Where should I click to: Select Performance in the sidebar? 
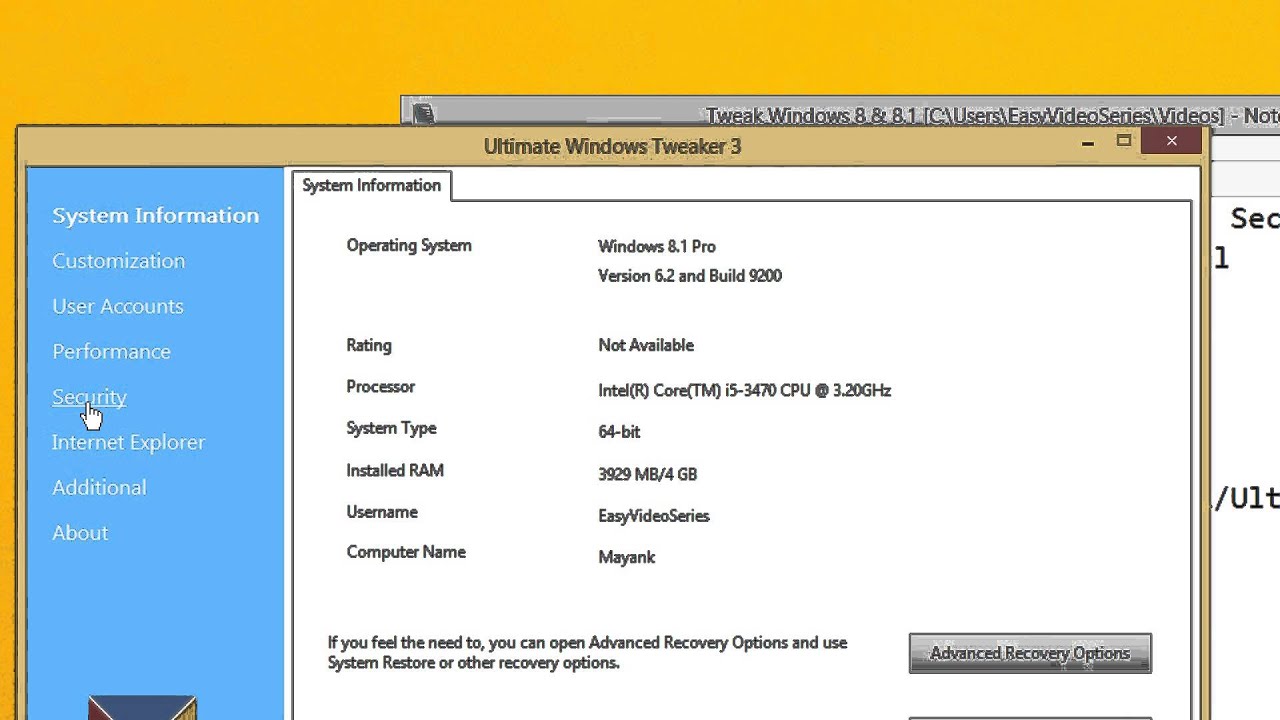pyautogui.click(x=111, y=352)
